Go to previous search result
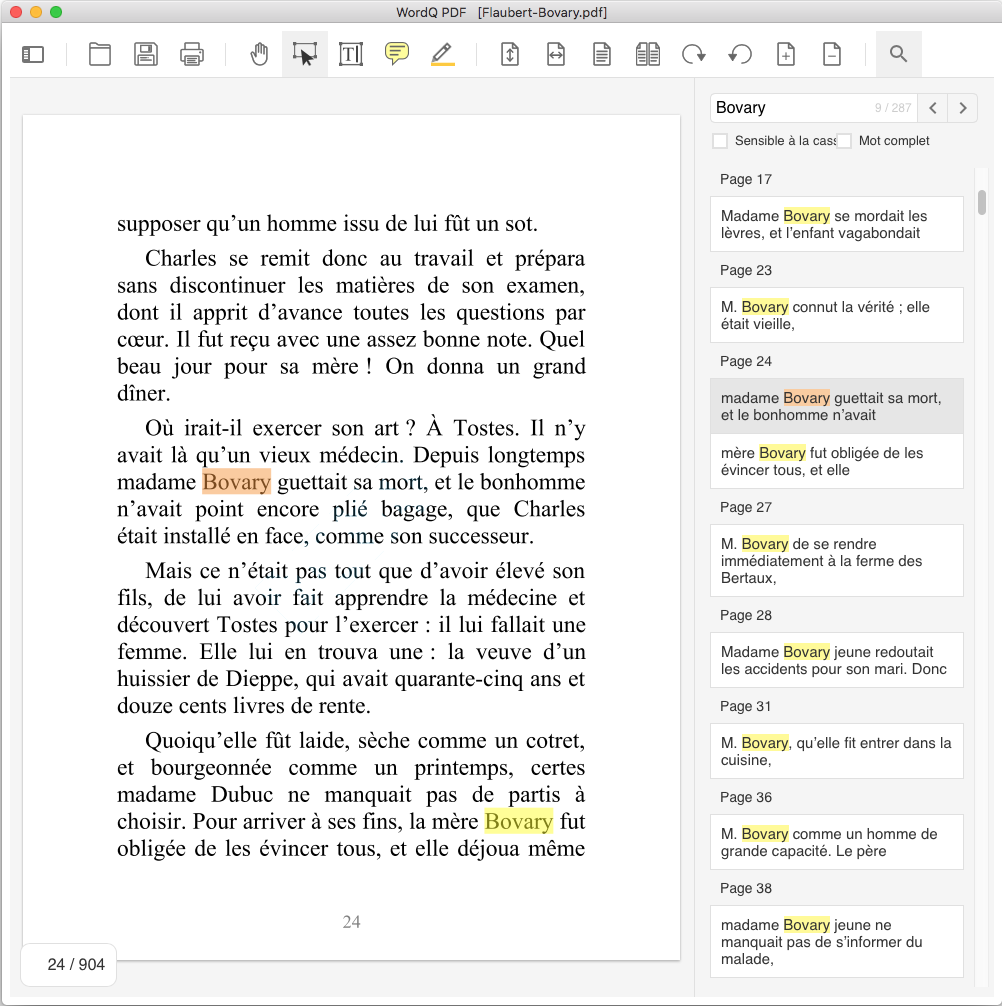The height and width of the screenshot is (1006, 1002). (x=933, y=108)
